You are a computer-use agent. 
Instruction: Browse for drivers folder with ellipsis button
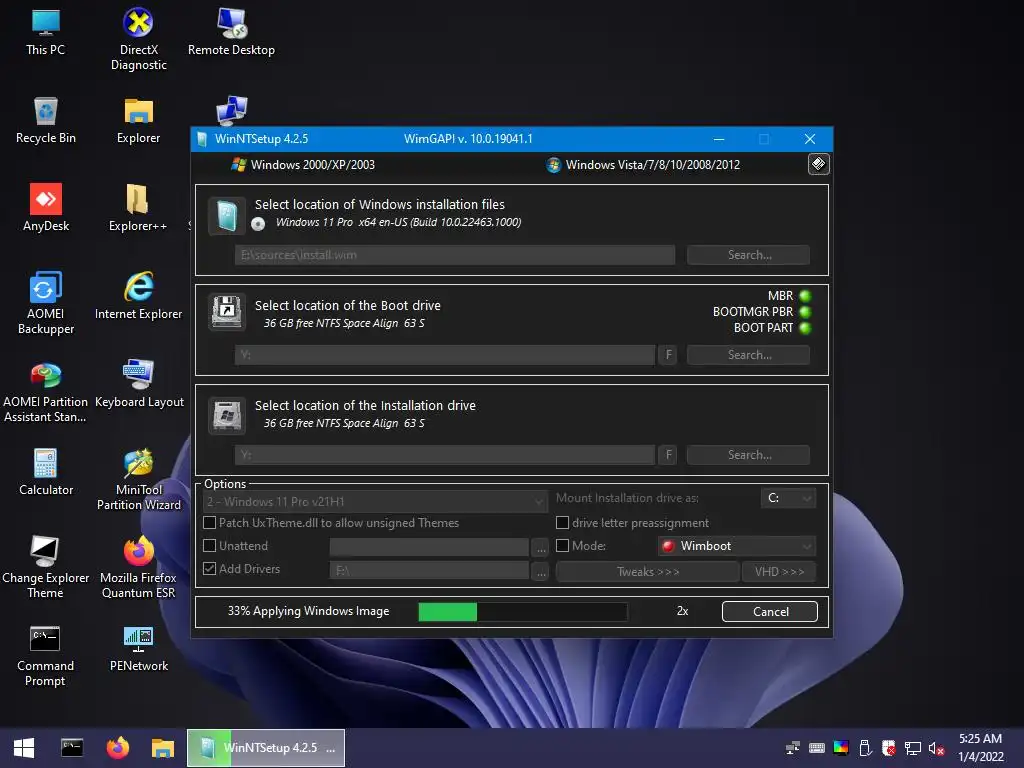pyautogui.click(x=541, y=571)
